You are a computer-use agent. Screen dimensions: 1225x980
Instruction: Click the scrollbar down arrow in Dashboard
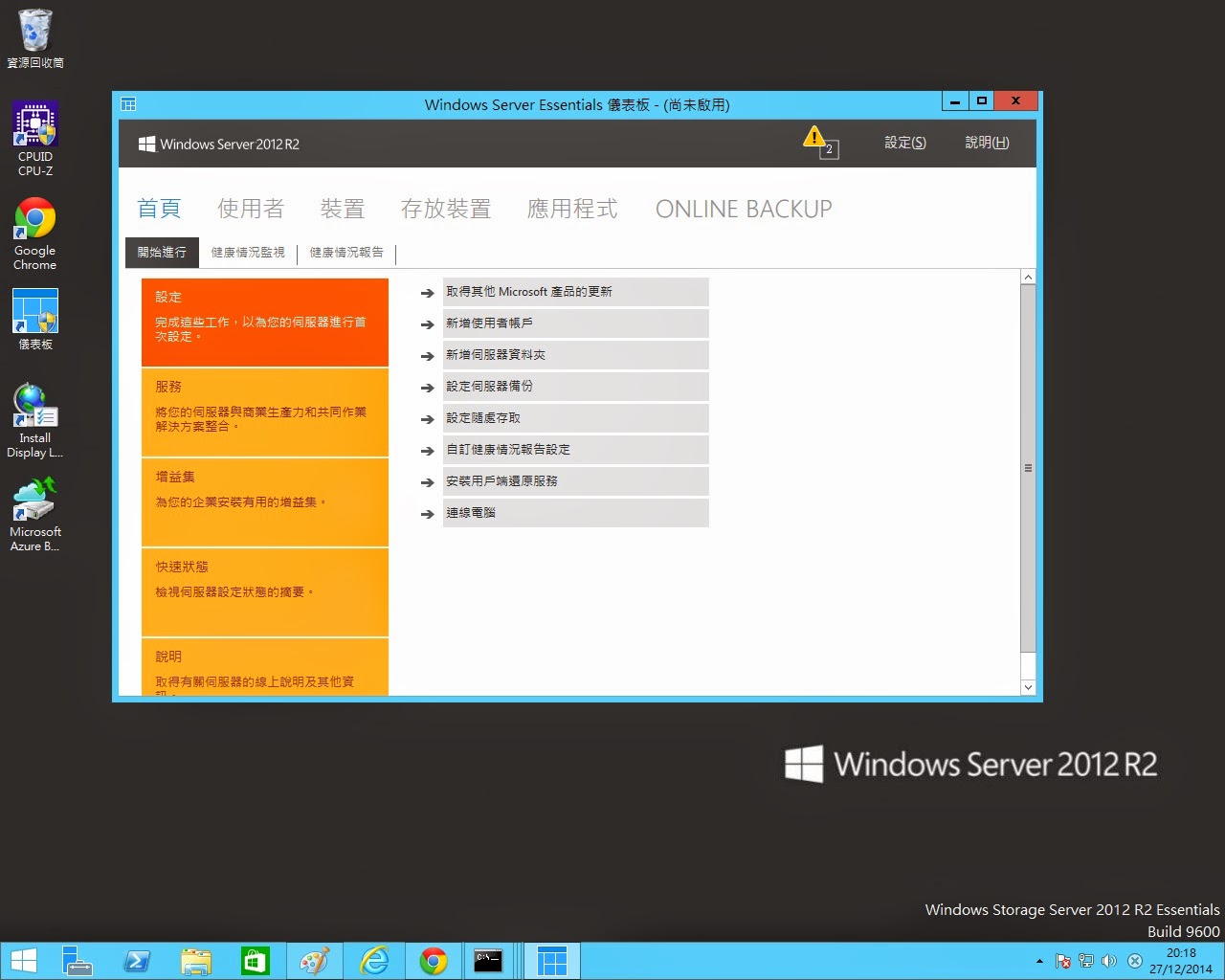coord(1028,687)
